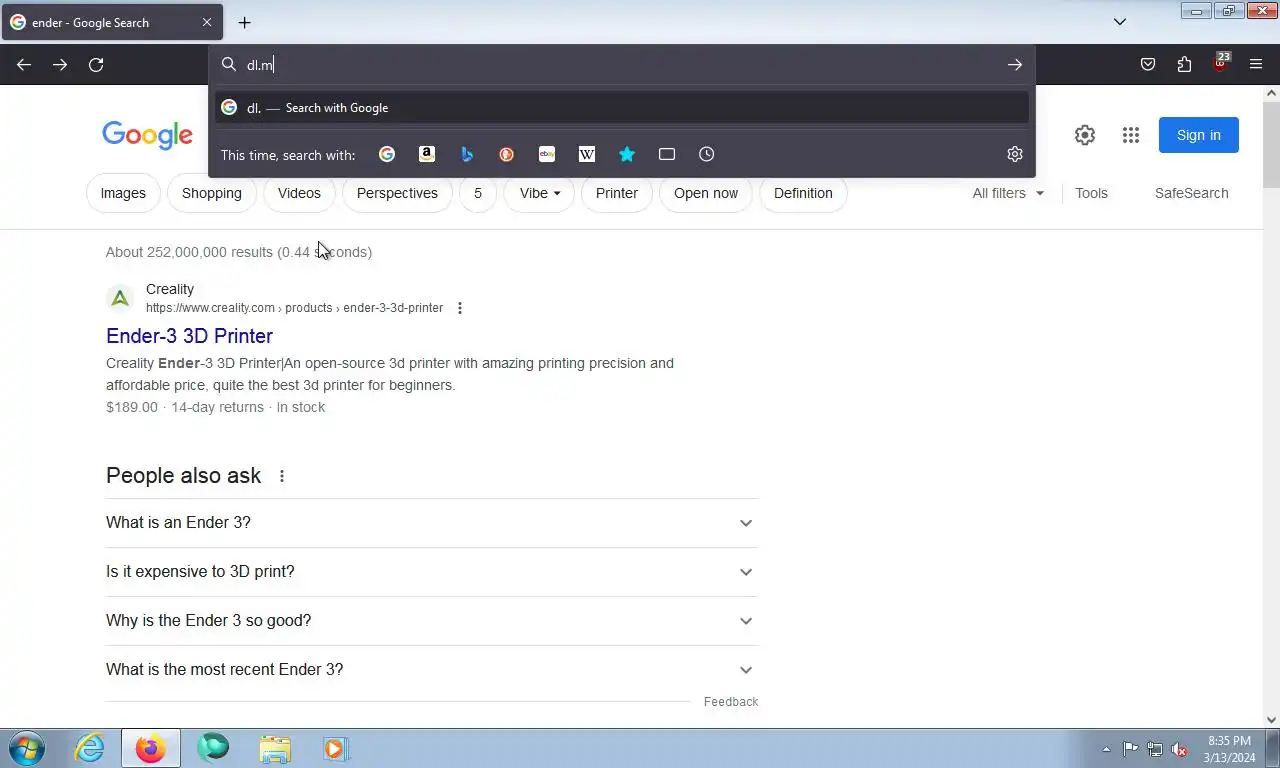Search history clock icon
The image size is (1280, 768).
[707, 154]
